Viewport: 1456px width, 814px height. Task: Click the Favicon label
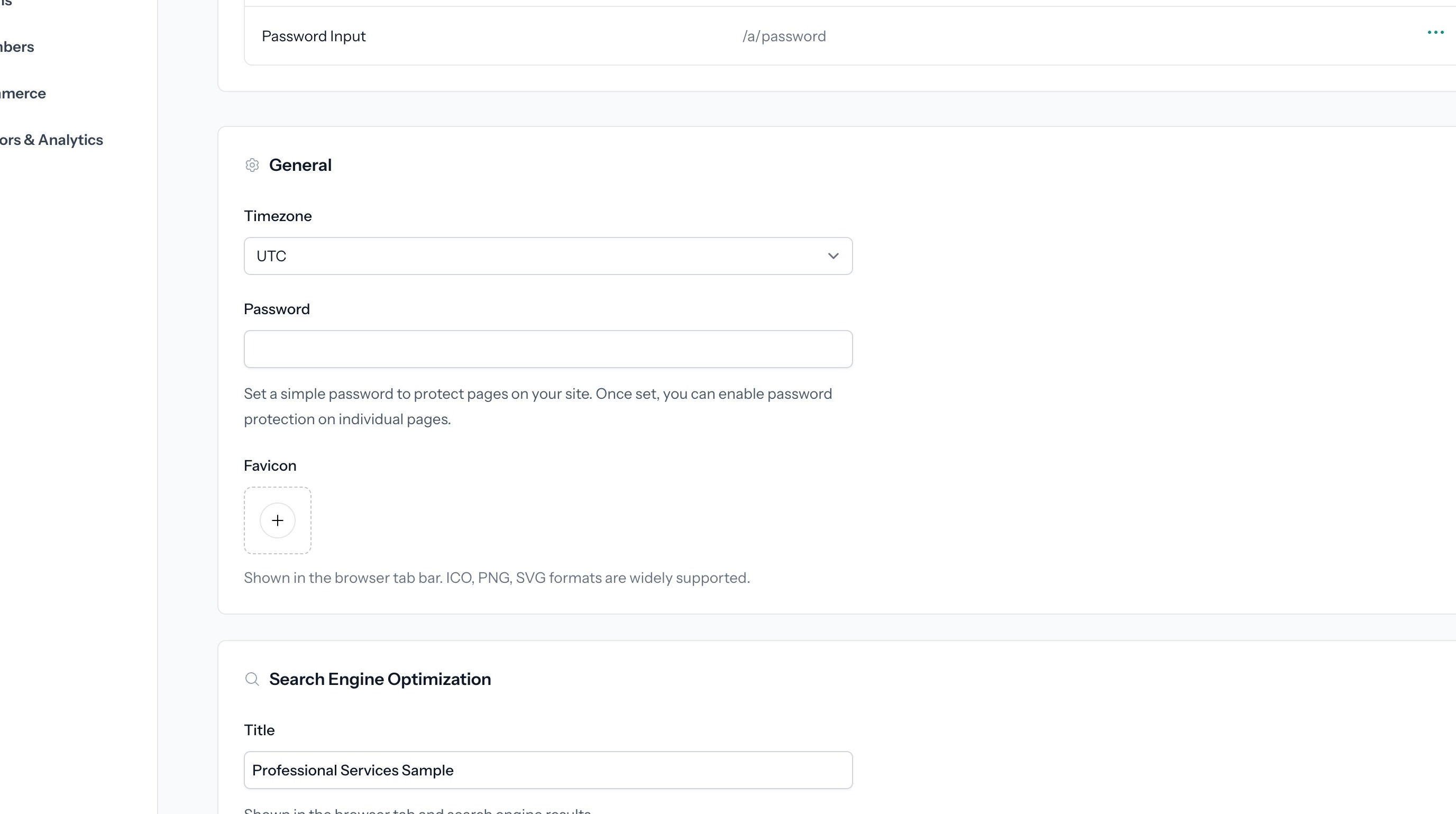pyautogui.click(x=270, y=466)
